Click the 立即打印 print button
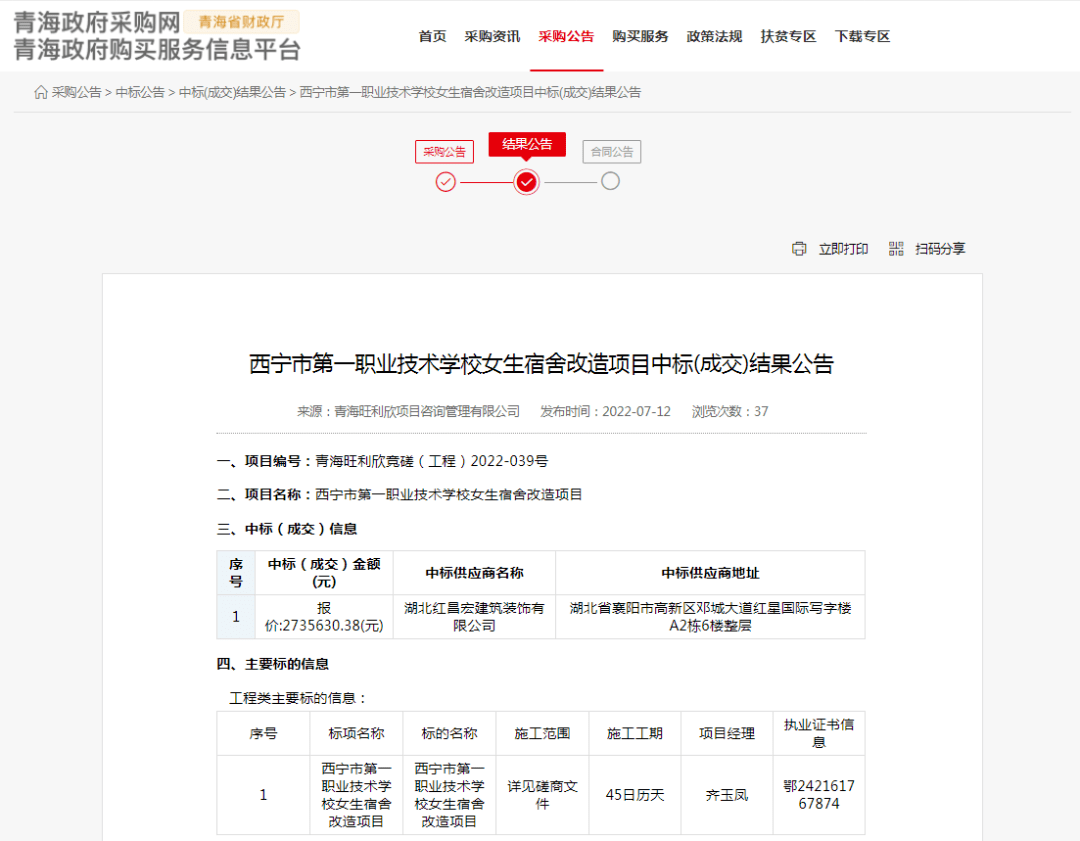 [x=843, y=249]
